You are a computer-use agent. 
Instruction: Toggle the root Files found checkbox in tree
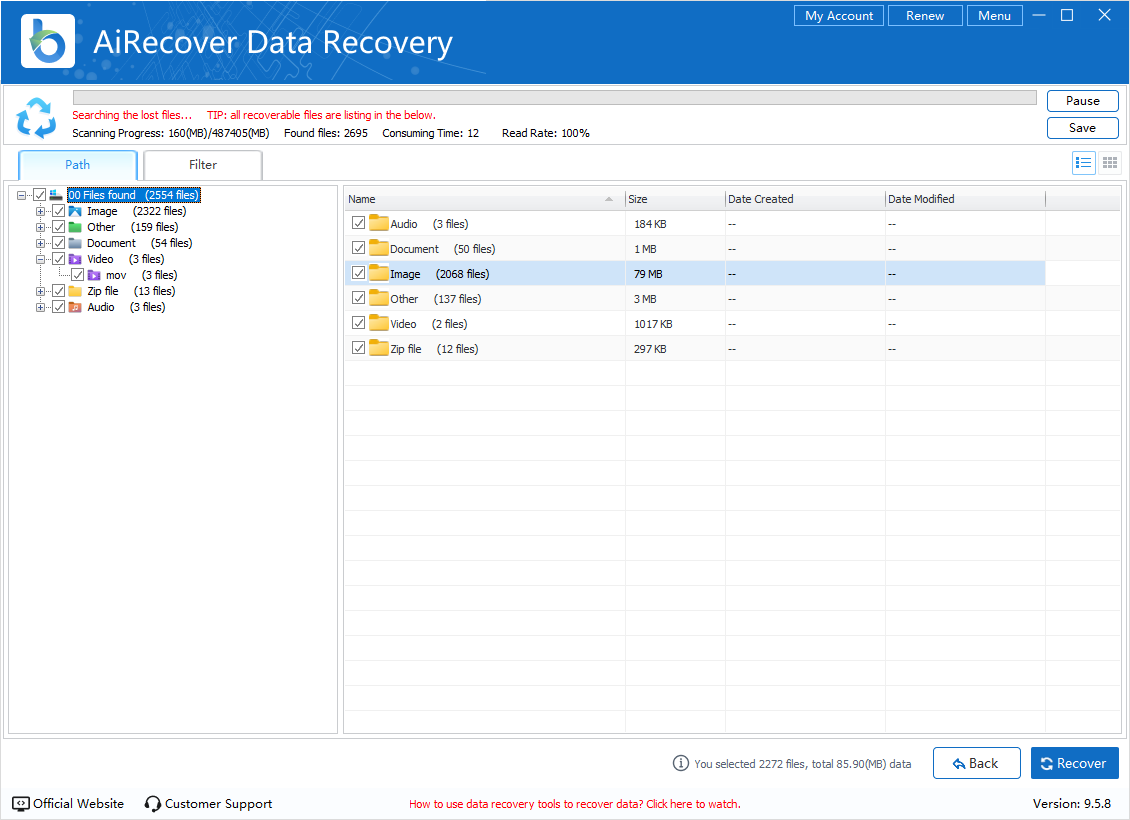[x=40, y=195]
